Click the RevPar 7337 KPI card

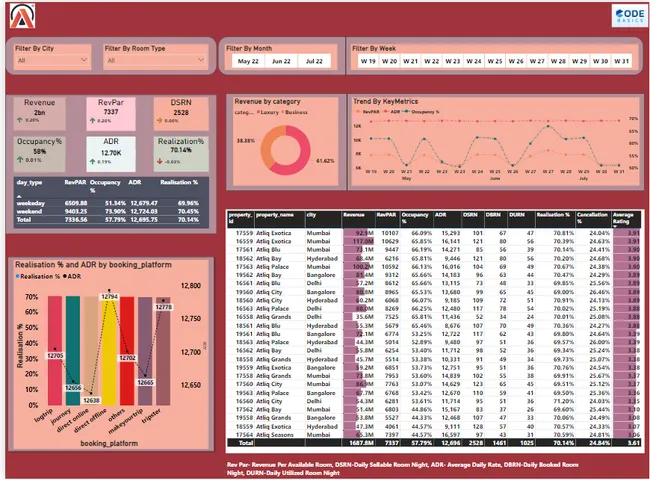click(x=111, y=113)
